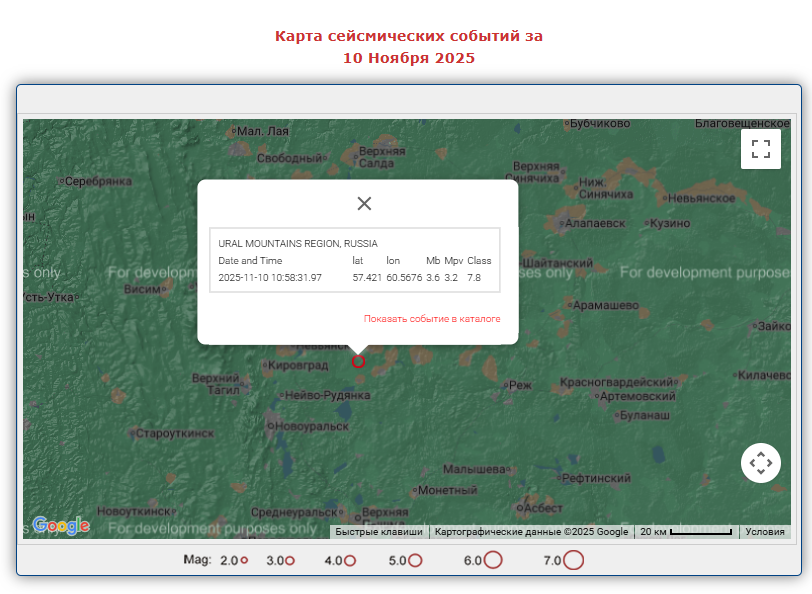Click the Кировград town label
Image resolution: width=812 pixels, height=594 pixels.
pyautogui.click(x=298, y=365)
